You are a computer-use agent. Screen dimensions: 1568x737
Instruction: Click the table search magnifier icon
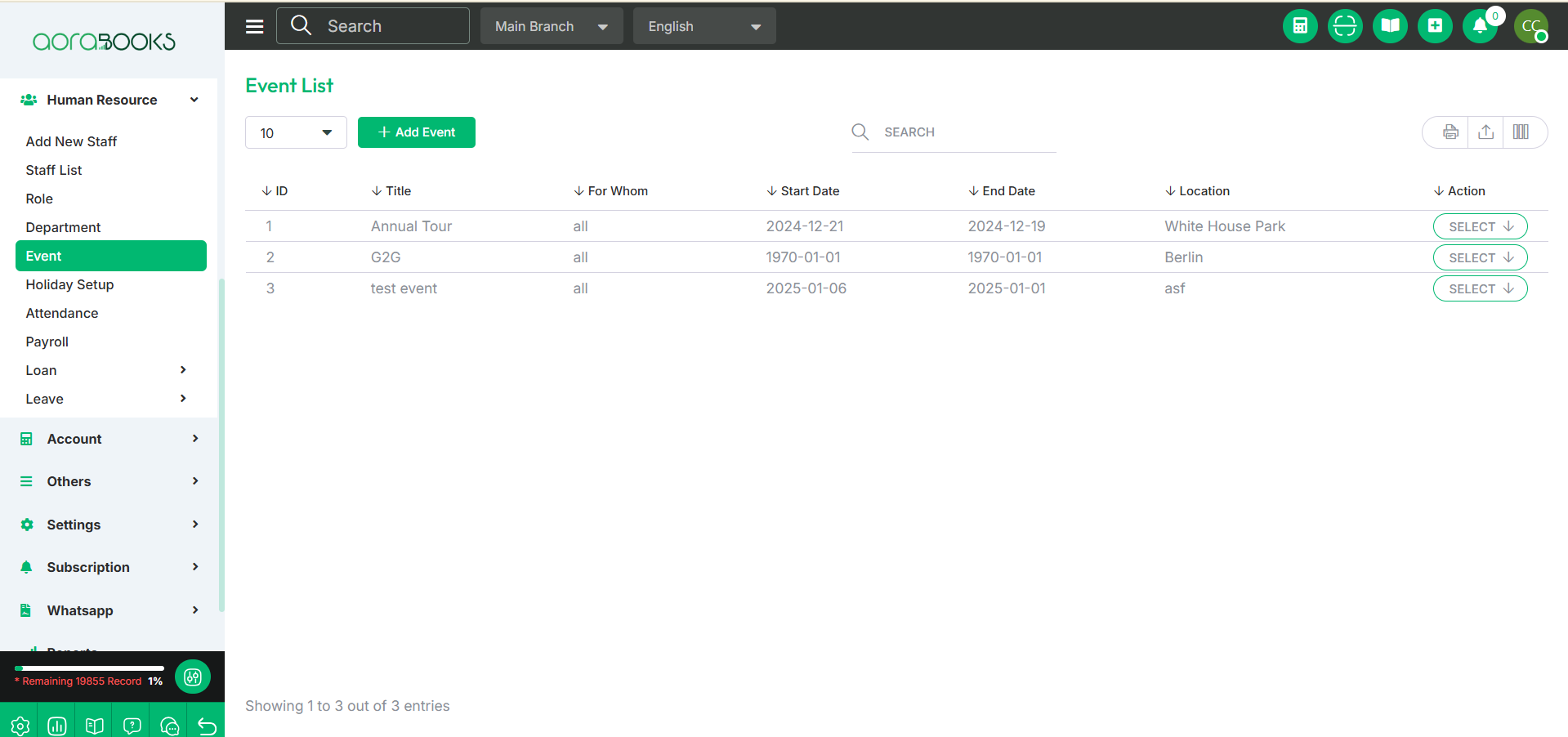tap(860, 132)
